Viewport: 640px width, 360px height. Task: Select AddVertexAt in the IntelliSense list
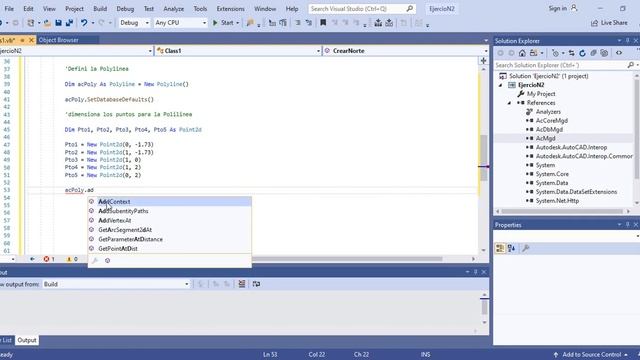point(169,220)
